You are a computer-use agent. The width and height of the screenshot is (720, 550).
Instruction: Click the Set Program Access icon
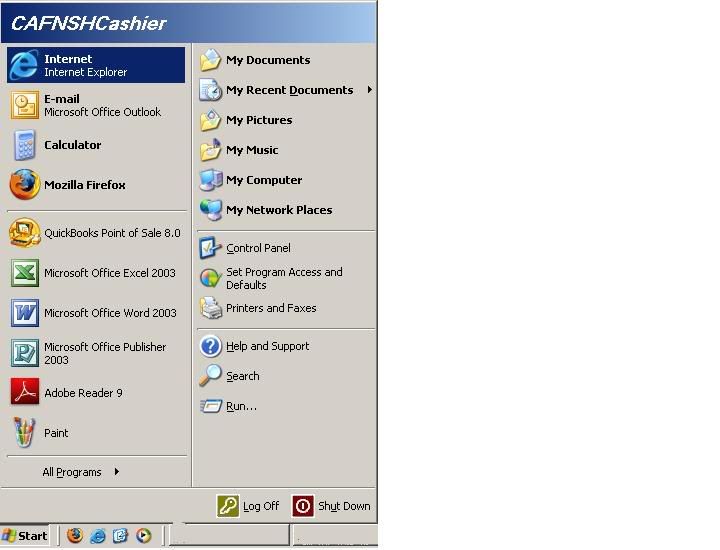211,278
